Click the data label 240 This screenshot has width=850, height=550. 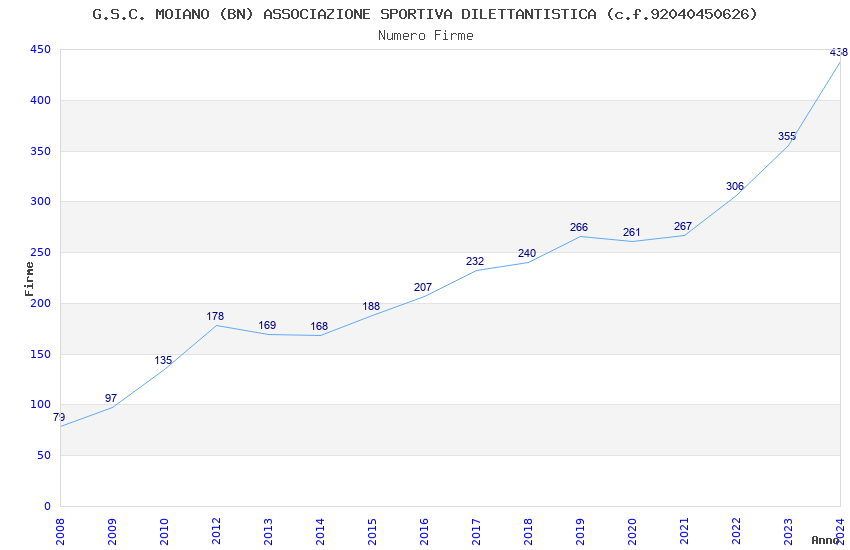[527, 253]
